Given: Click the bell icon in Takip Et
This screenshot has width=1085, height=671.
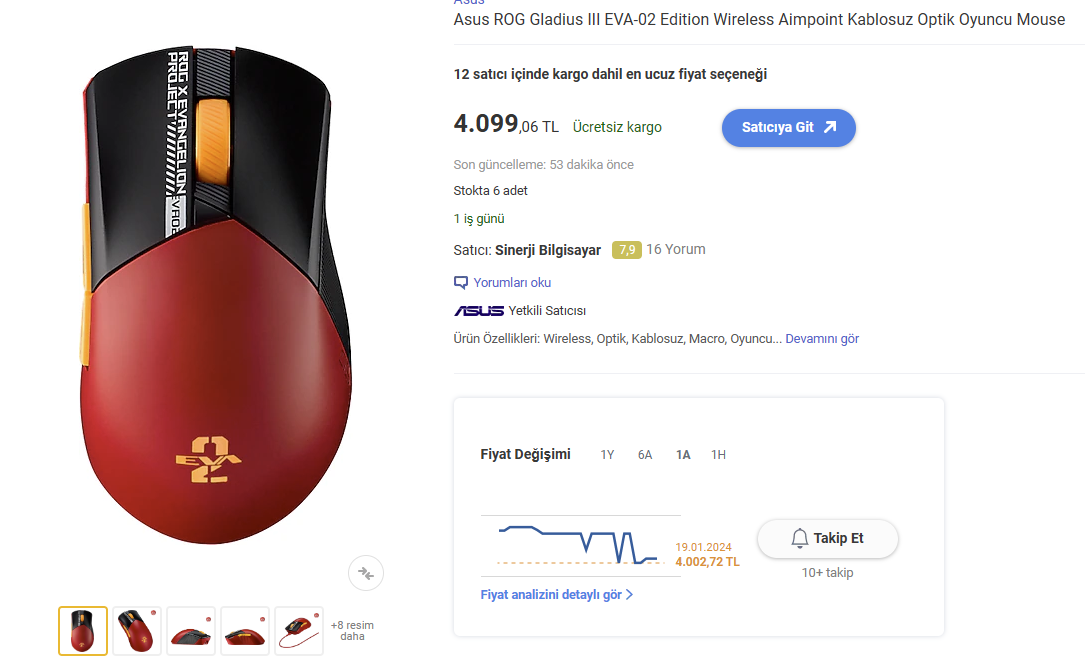Looking at the screenshot, I should click(x=799, y=539).
